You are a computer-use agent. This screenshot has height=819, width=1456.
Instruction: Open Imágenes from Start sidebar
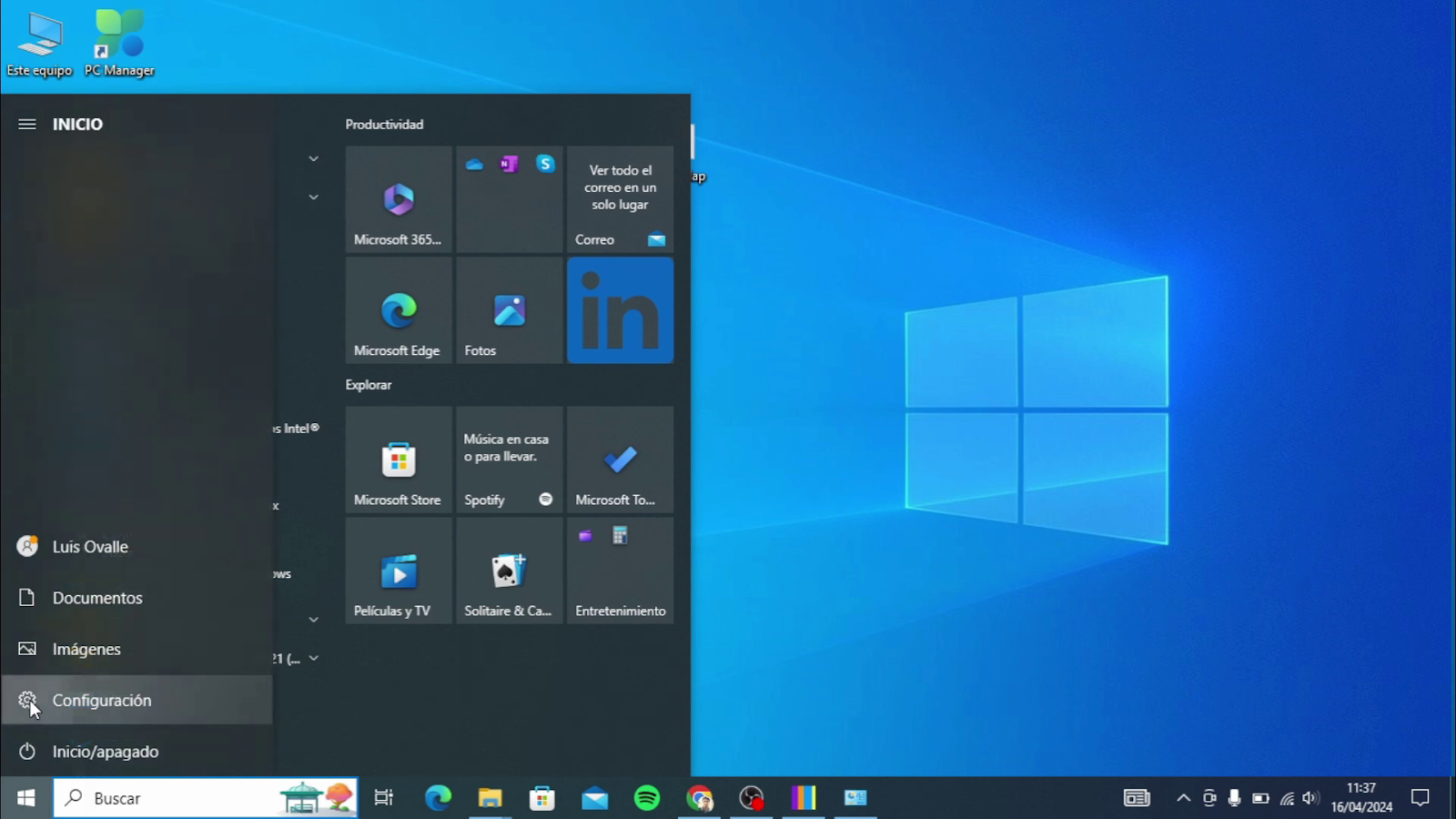pos(136,649)
